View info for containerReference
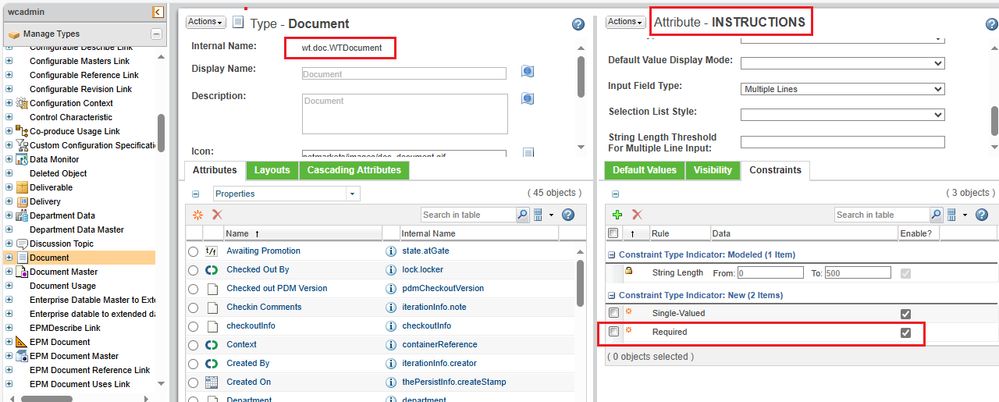The height and width of the screenshot is (402, 999). pyautogui.click(x=391, y=344)
